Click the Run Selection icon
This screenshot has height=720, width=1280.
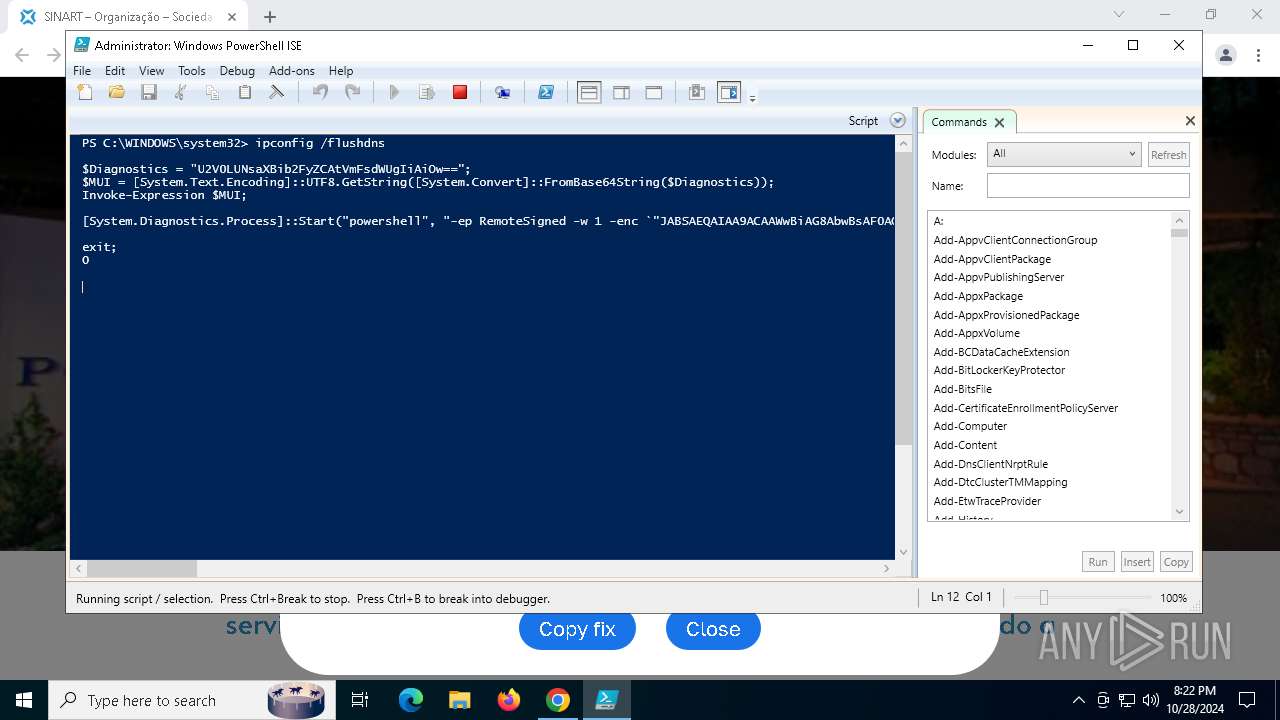click(427, 92)
